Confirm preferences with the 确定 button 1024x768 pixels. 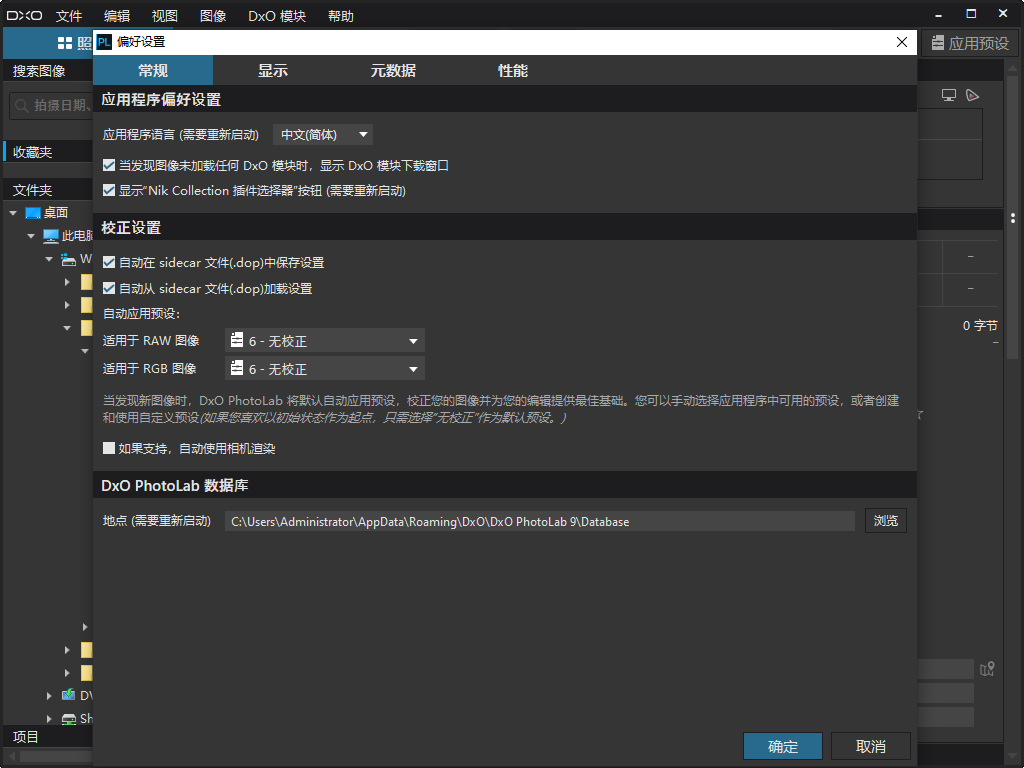tap(782, 745)
